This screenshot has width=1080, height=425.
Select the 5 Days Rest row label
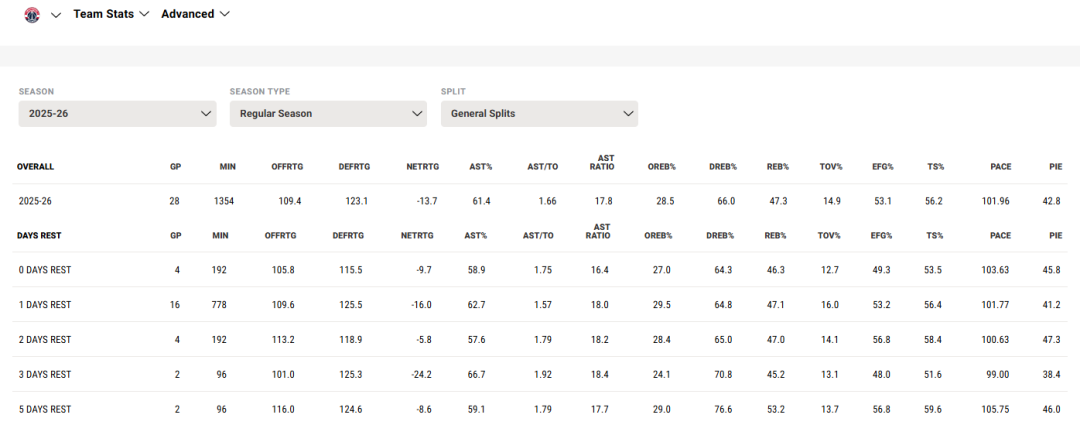[45, 409]
